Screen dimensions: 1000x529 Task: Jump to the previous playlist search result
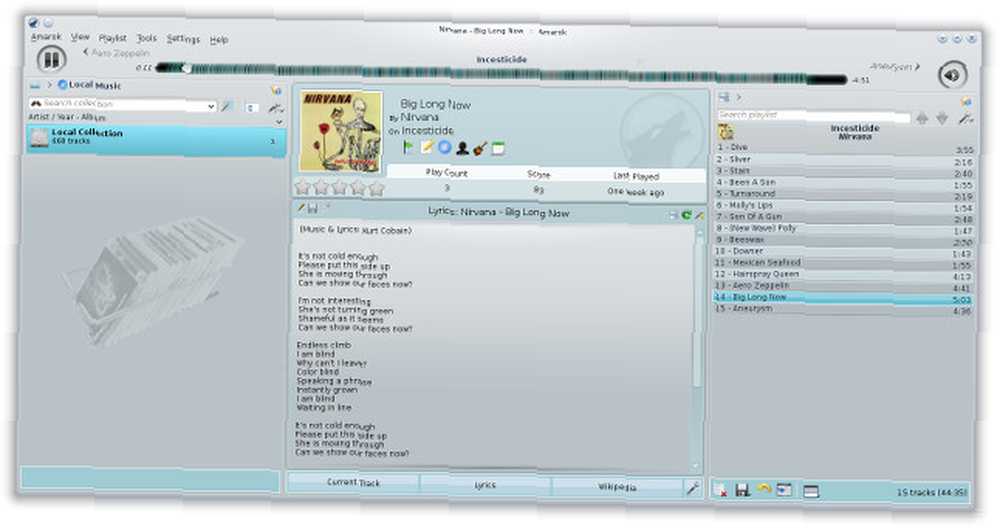click(922, 118)
